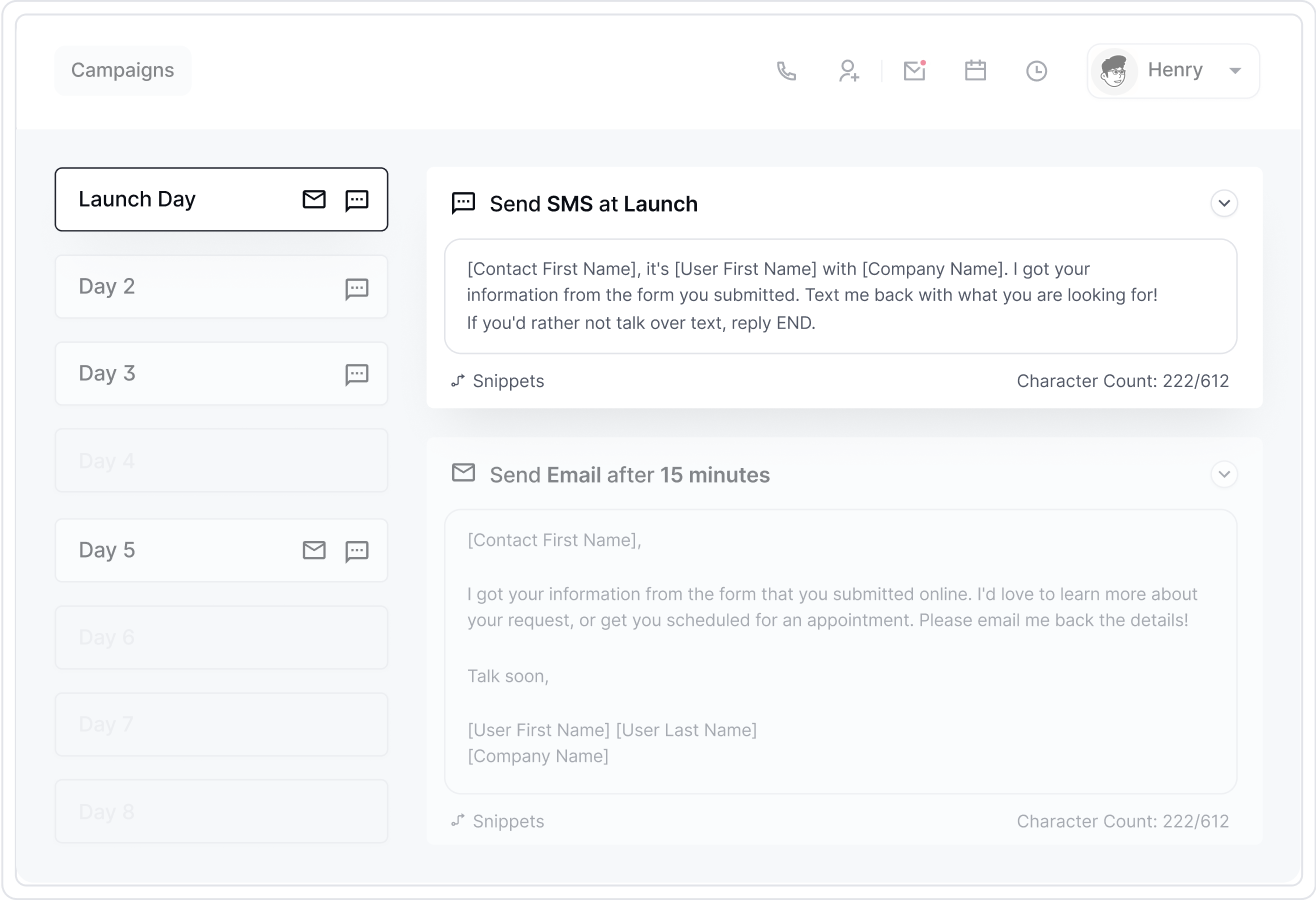Click the email envelope icon on Launch Day
Image resolution: width=1316 pixels, height=900 pixels.
[313, 200]
